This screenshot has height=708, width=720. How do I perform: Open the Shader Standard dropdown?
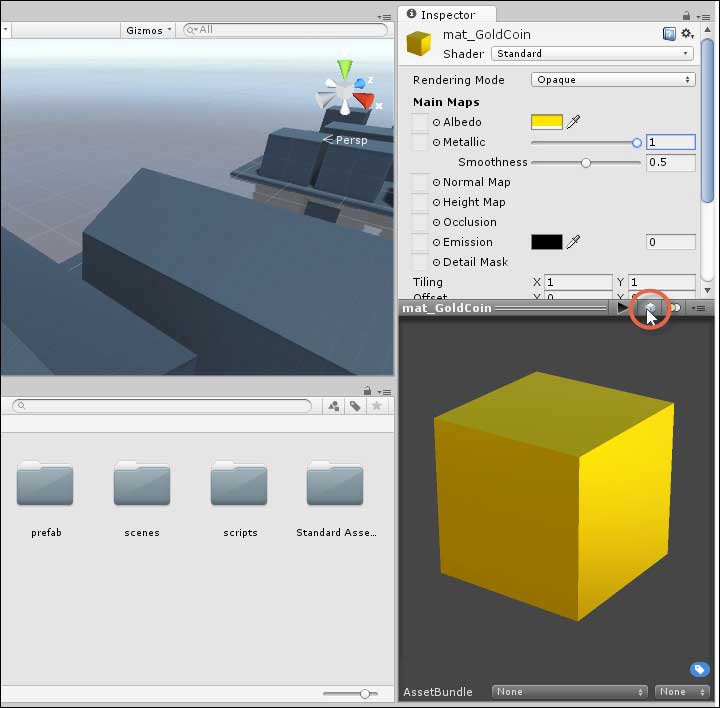click(592, 53)
